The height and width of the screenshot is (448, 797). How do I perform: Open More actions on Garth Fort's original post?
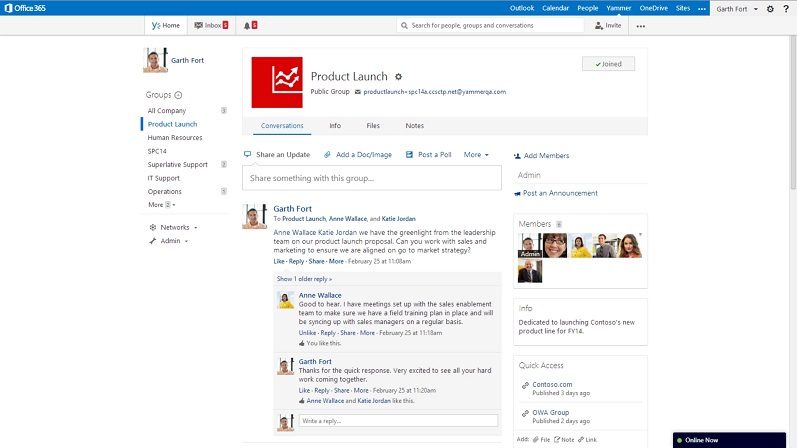tap(336, 261)
